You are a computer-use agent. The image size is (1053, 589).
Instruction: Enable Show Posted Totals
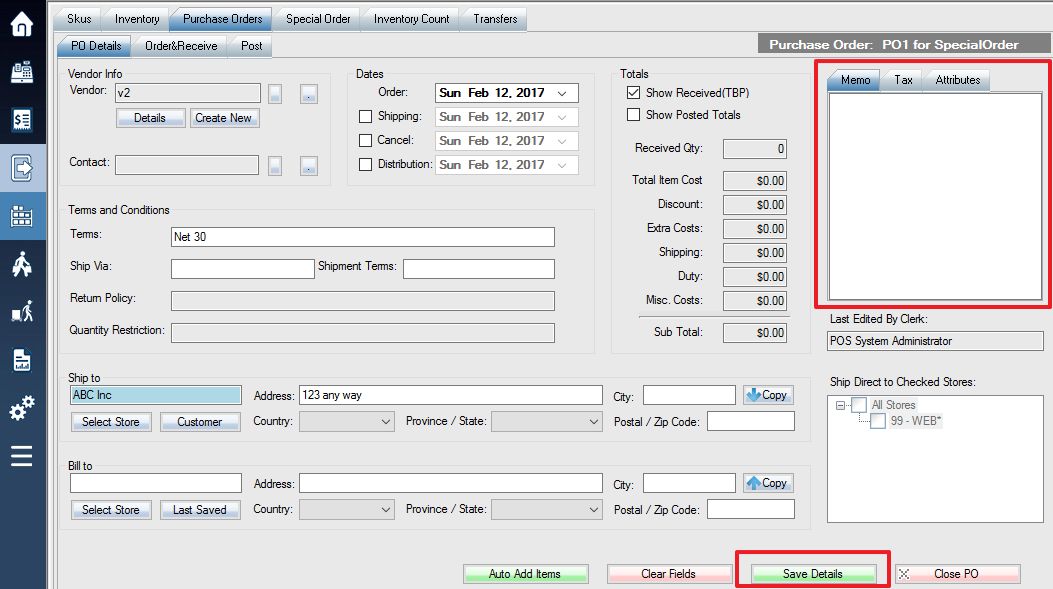633,115
